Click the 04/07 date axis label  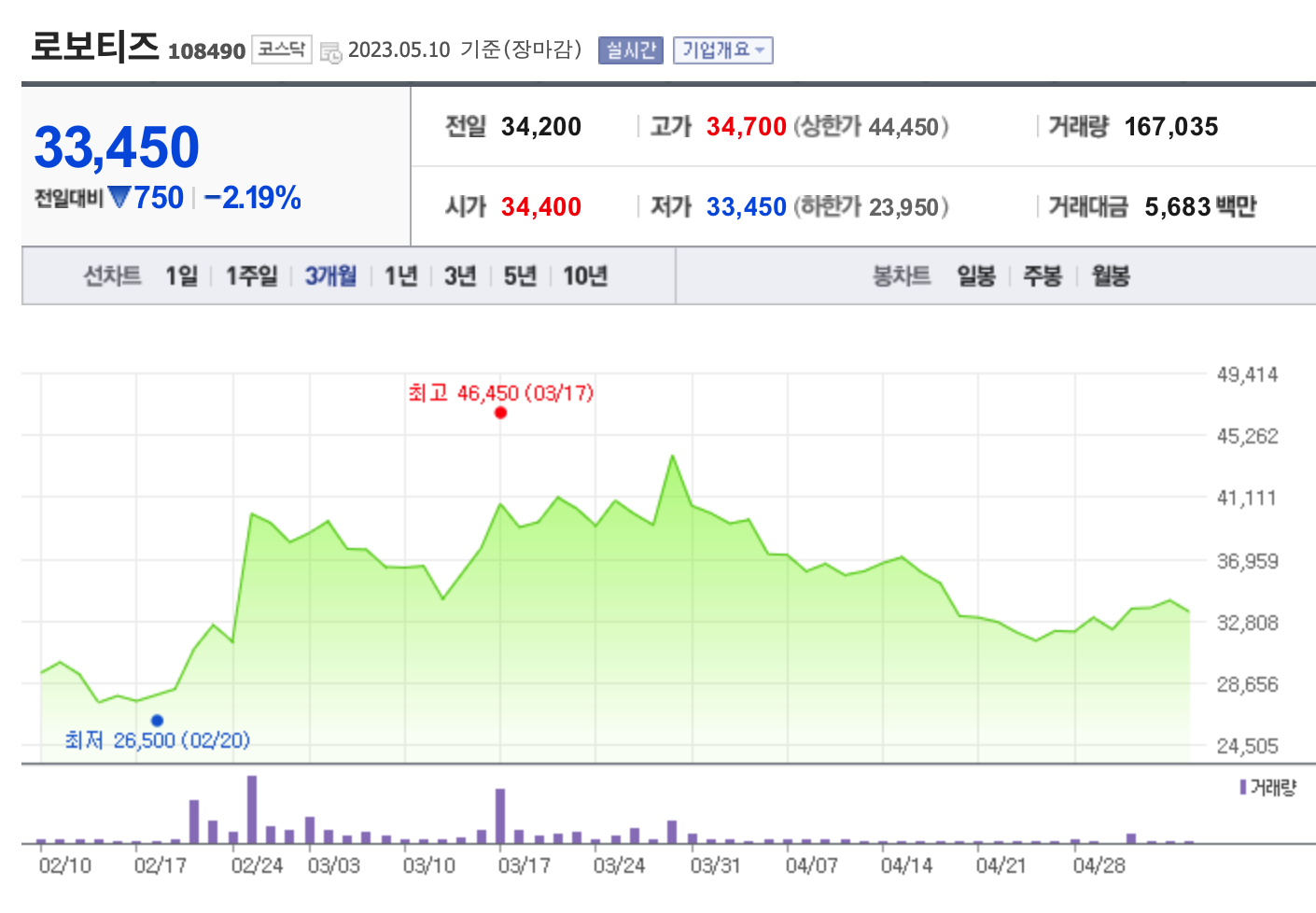(812, 865)
